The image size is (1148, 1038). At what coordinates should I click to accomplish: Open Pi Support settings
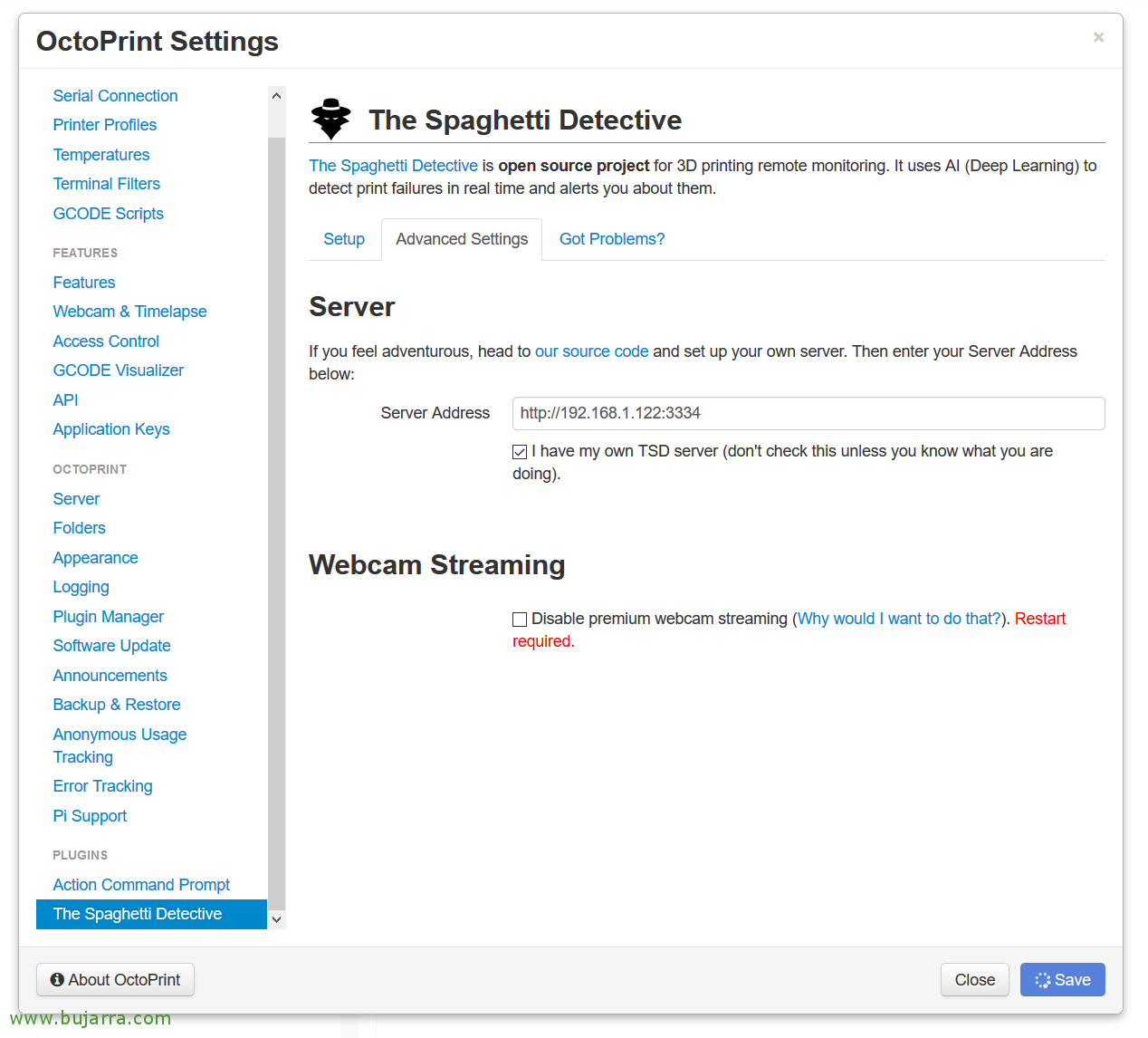(90, 816)
